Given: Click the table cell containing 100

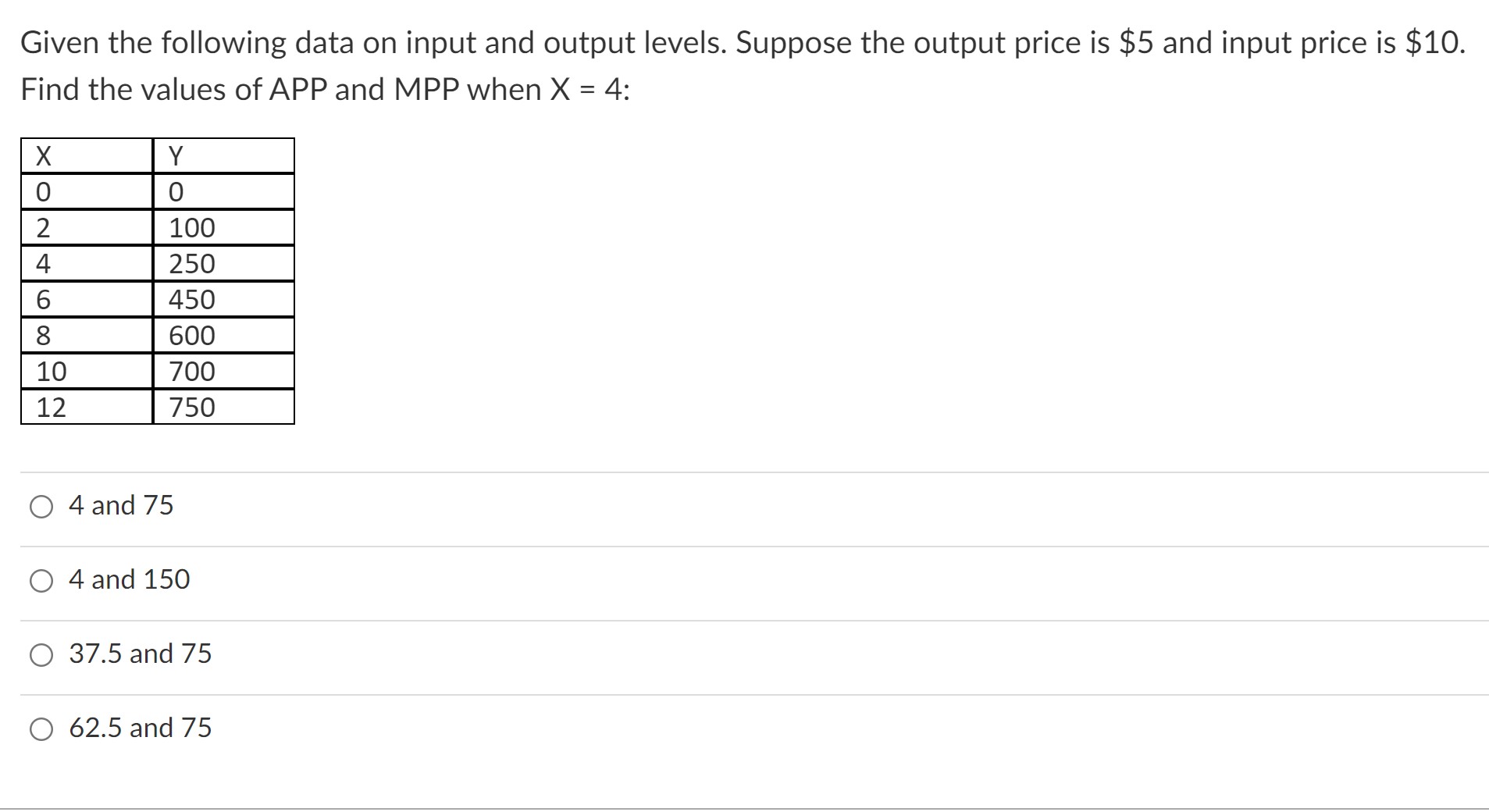Looking at the screenshot, I should point(222,227).
